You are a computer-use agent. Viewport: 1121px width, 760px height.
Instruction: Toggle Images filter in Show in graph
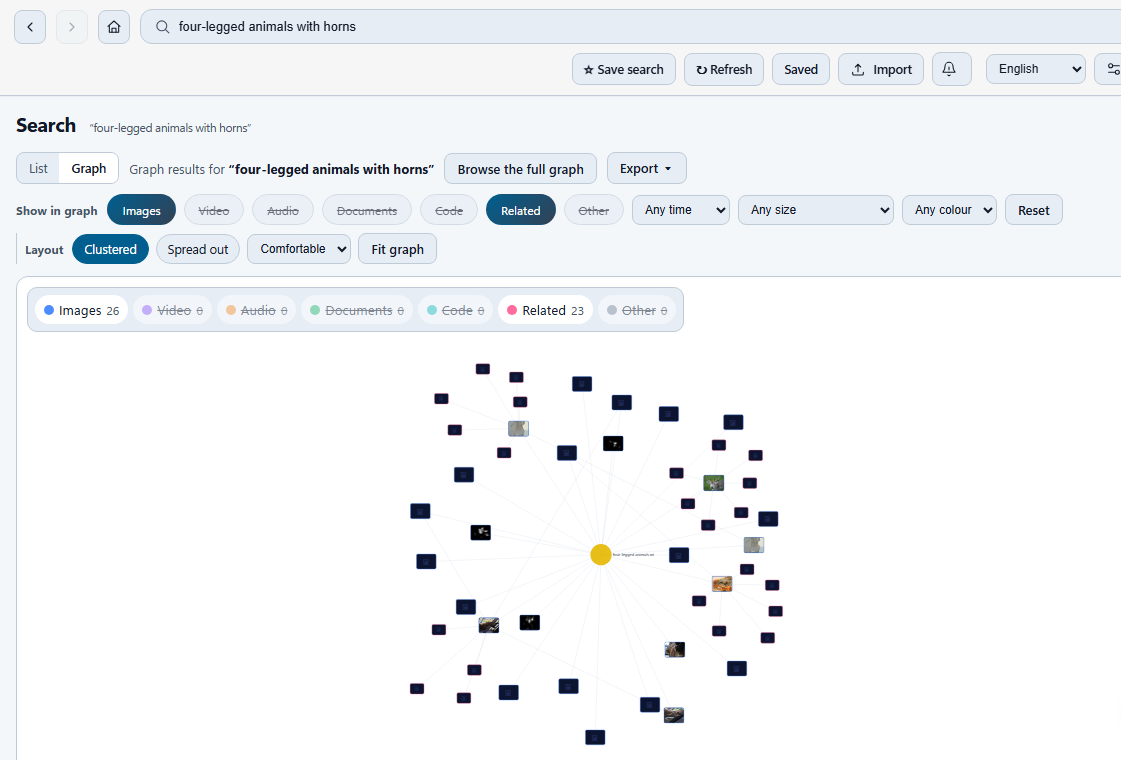pyautogui.click(x=142, y=210)
